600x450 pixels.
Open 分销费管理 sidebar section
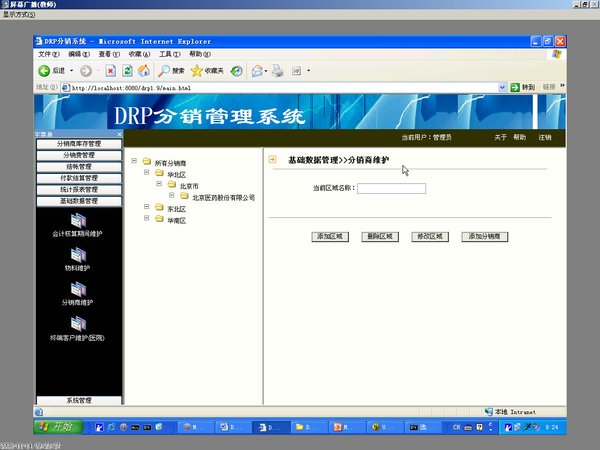tap(79, 155)
